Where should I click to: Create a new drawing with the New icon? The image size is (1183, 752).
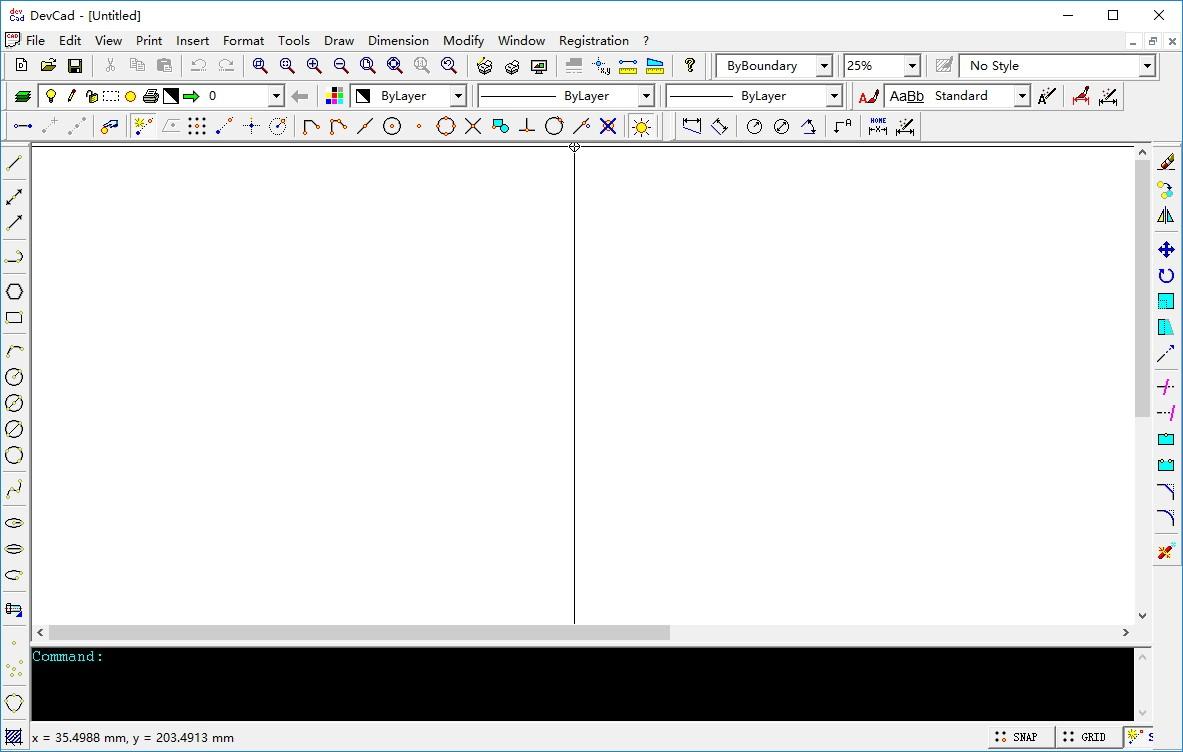click(21, 66)
